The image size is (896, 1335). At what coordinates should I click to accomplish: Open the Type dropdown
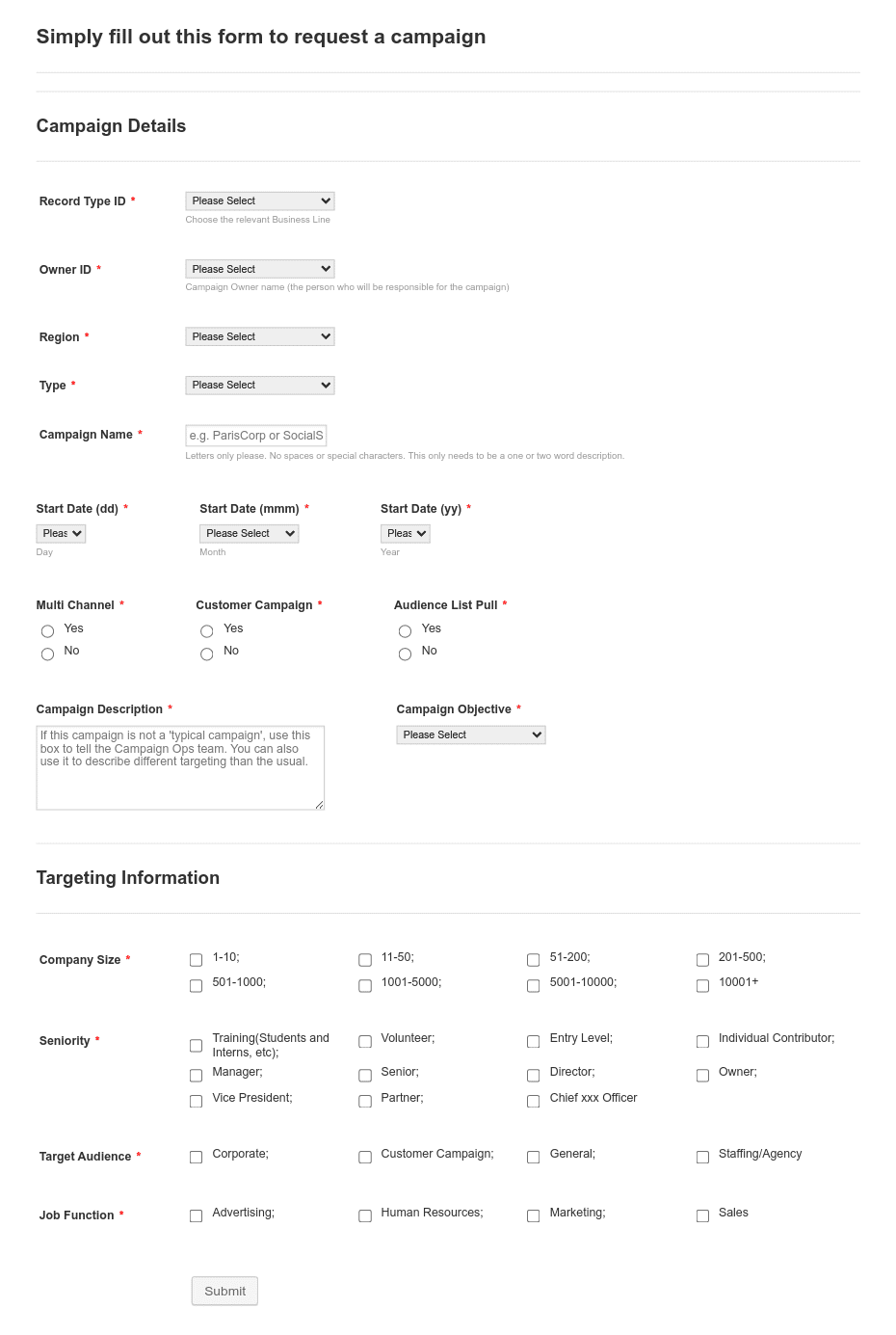tap(259, 385)
